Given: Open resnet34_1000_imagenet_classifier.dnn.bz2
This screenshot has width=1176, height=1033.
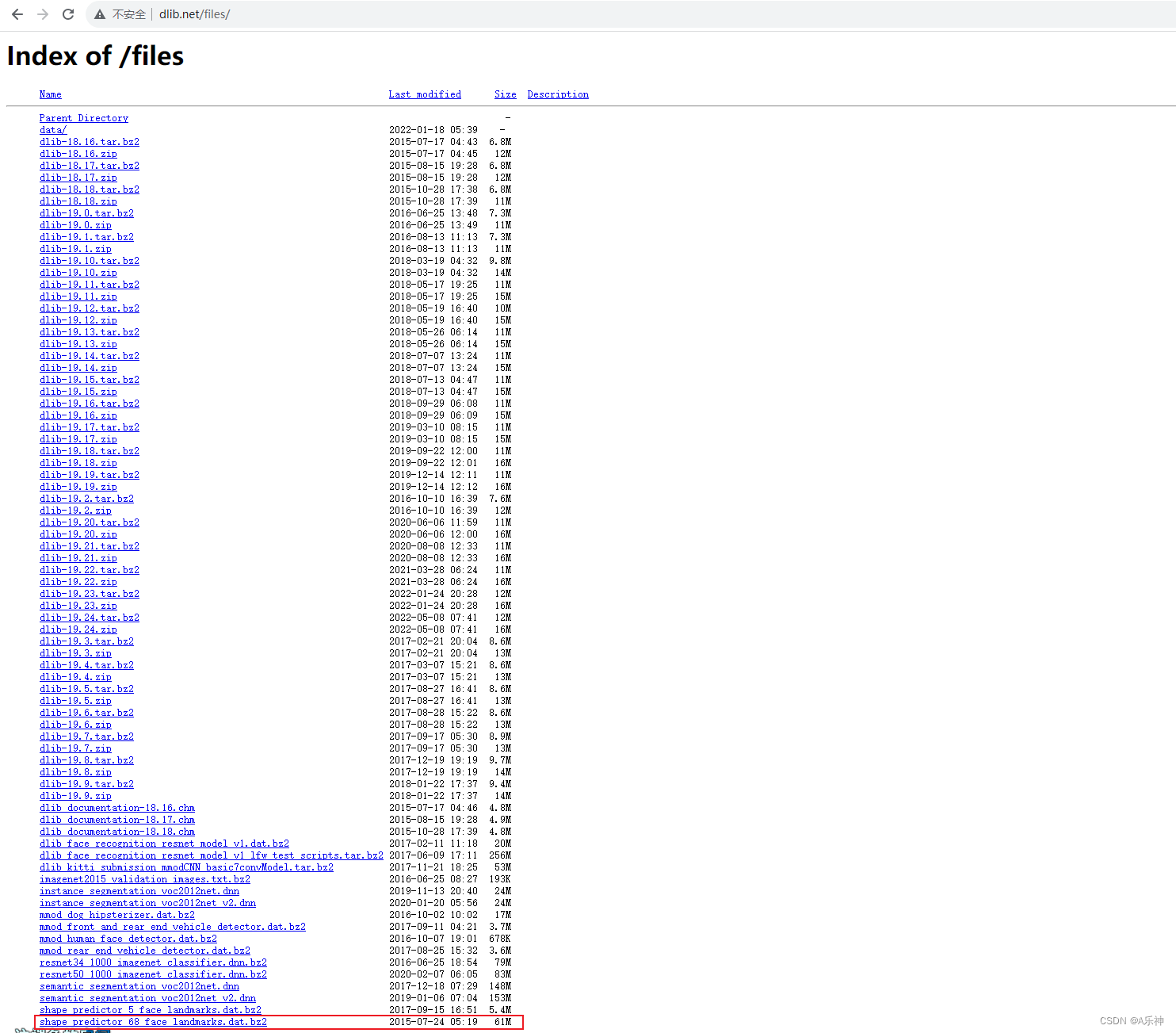Looking at the screenshot, I should click(x=153, y=962).
